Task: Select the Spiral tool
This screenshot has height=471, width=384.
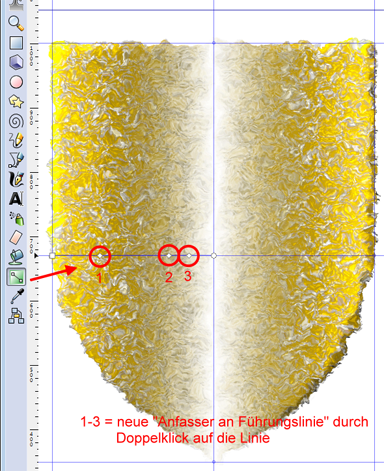Action: tap(16, 121)
